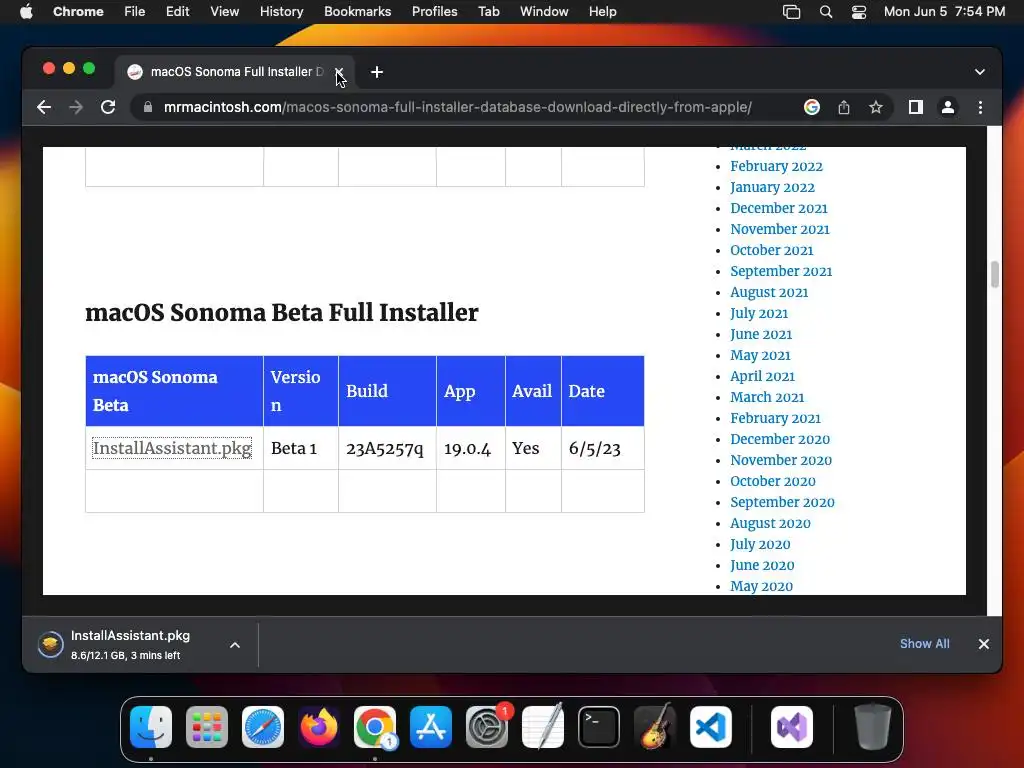Screen dimensions: 1024x768
Task: Open December 2021 archive link
Action: 778,208
